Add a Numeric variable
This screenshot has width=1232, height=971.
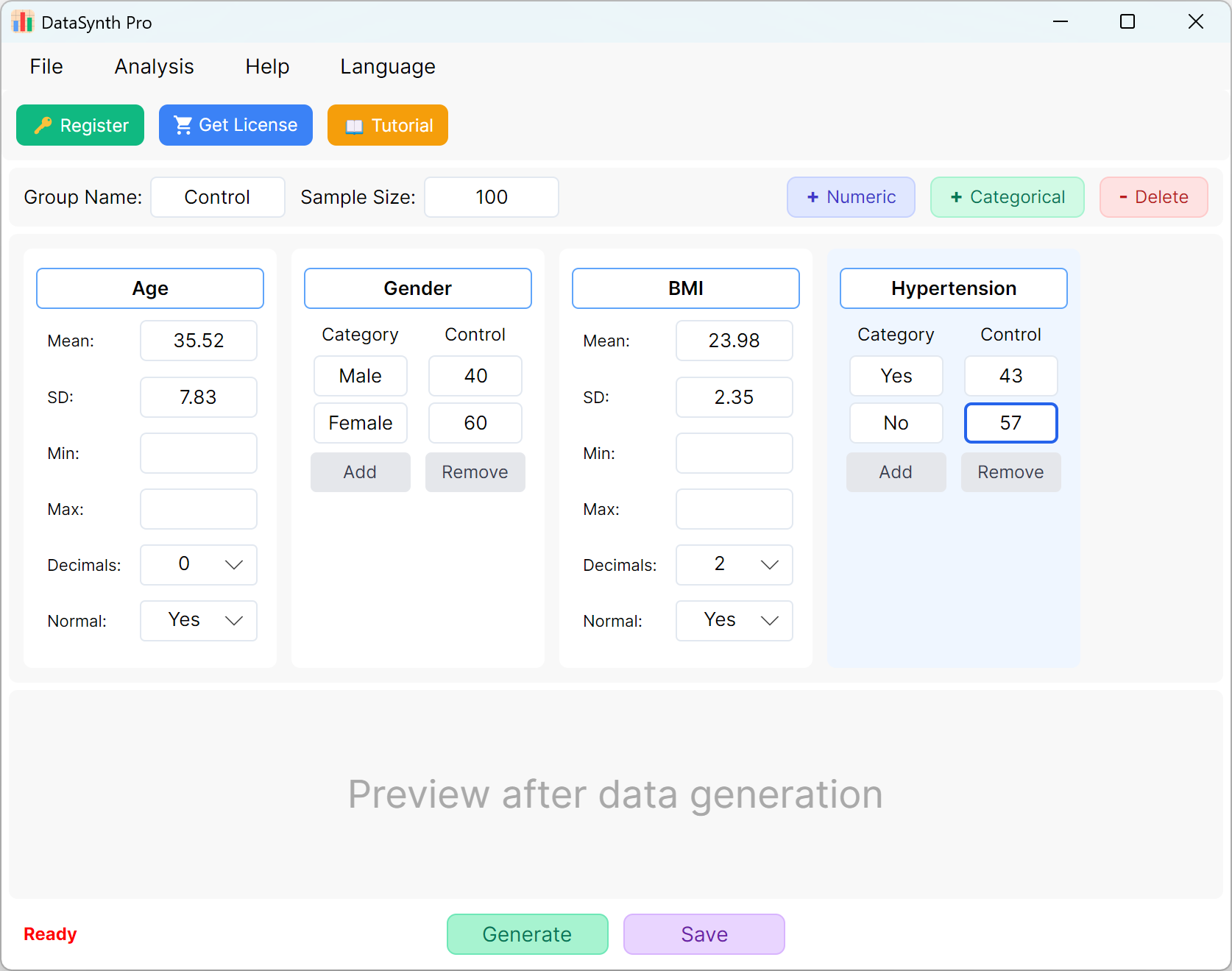[x=851, y=197]
